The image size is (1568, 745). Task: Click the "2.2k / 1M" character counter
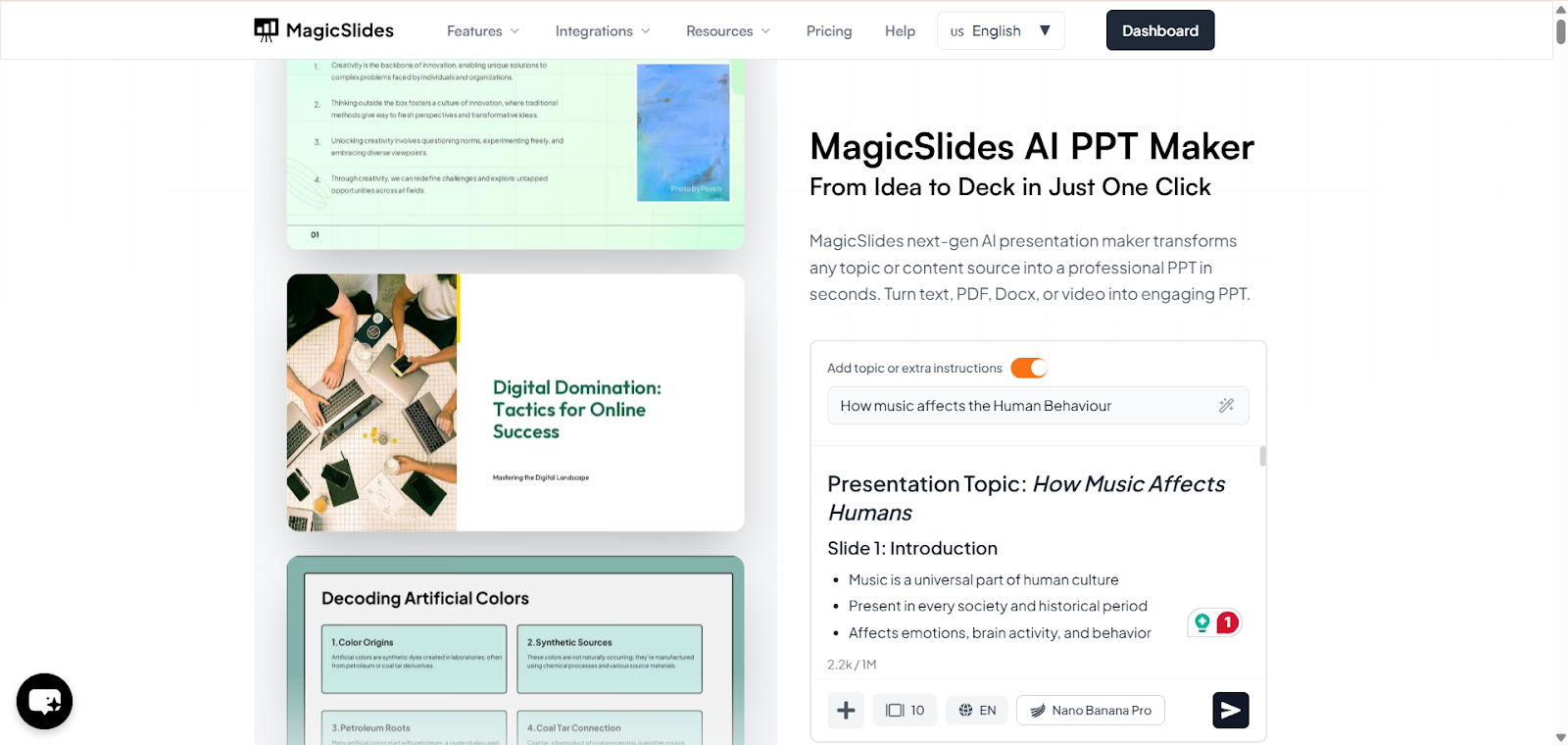[x=852, y=665]
